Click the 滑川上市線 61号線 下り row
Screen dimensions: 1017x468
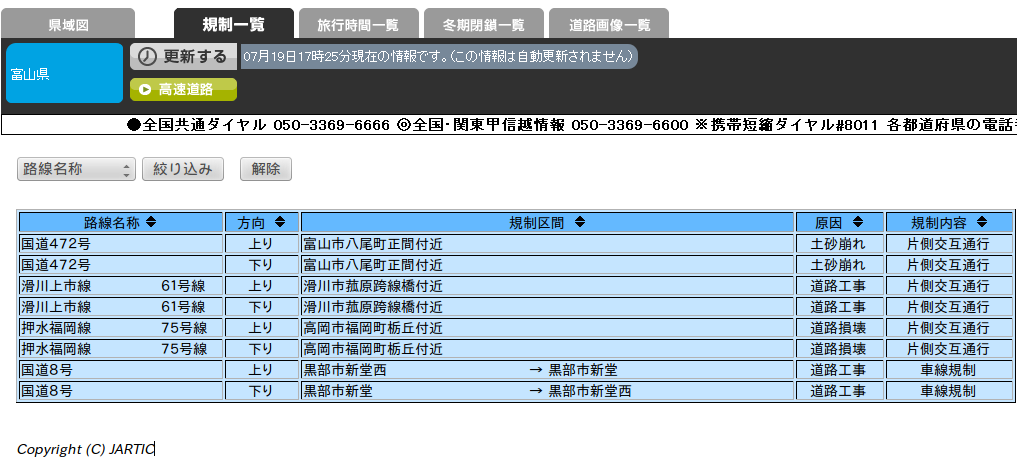point(120,307)
